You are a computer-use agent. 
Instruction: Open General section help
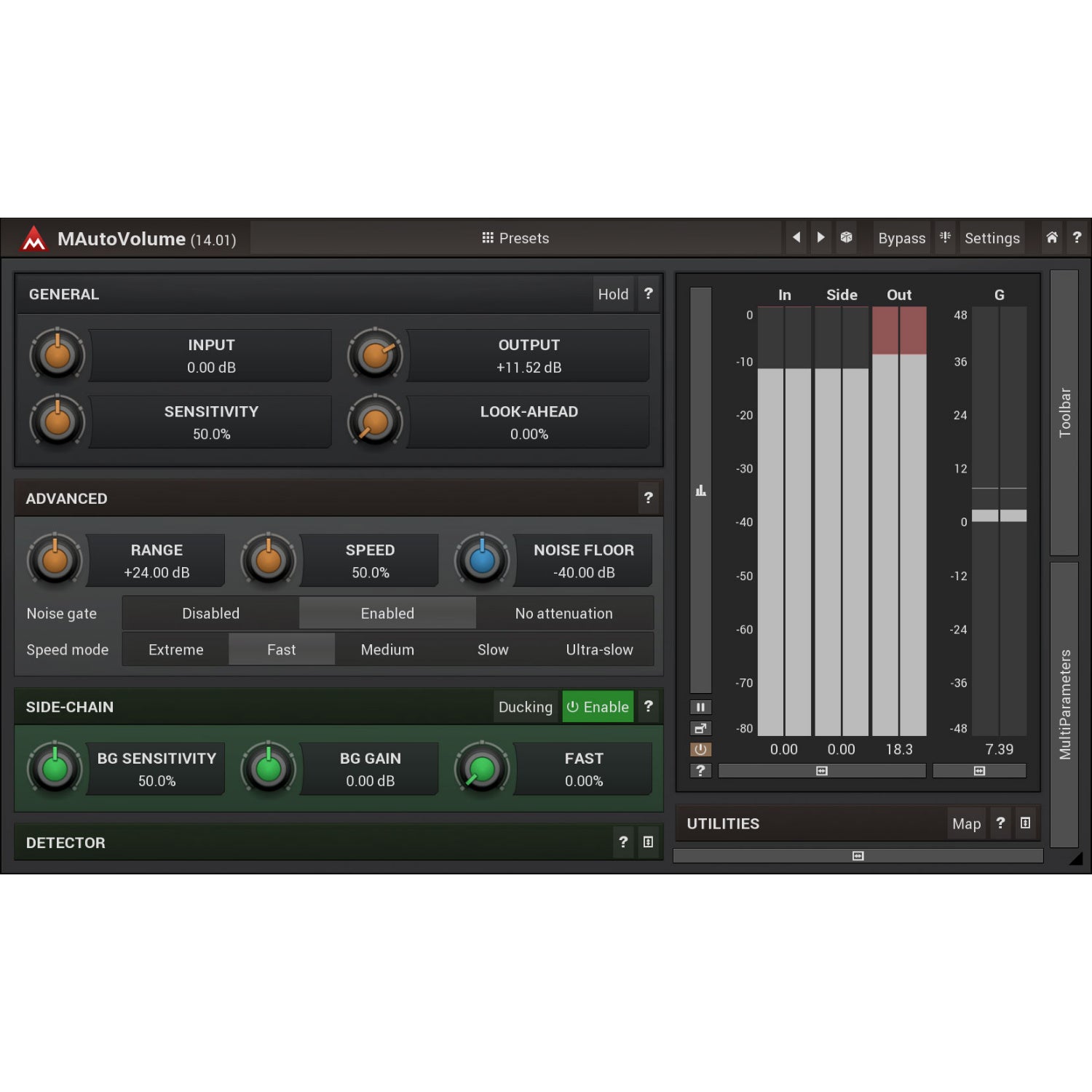(648, 294)
